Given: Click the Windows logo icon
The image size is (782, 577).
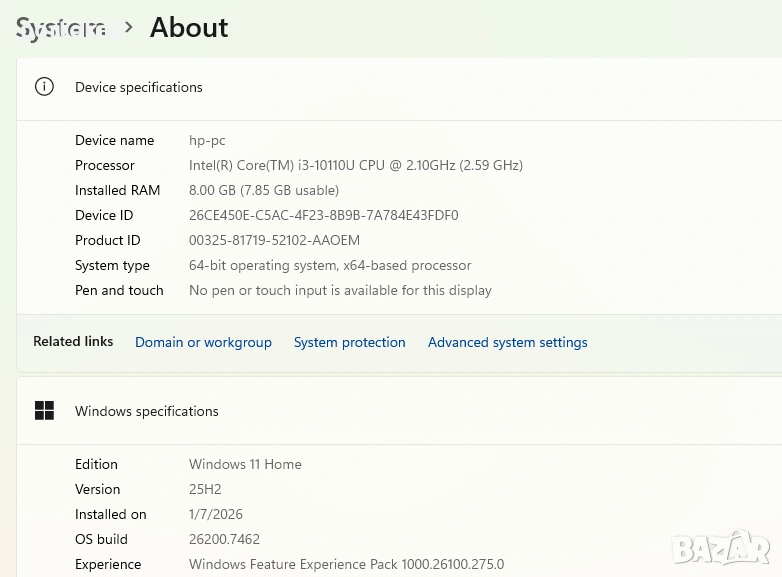Looking at the screenshot, I should [x=44, y=411].
